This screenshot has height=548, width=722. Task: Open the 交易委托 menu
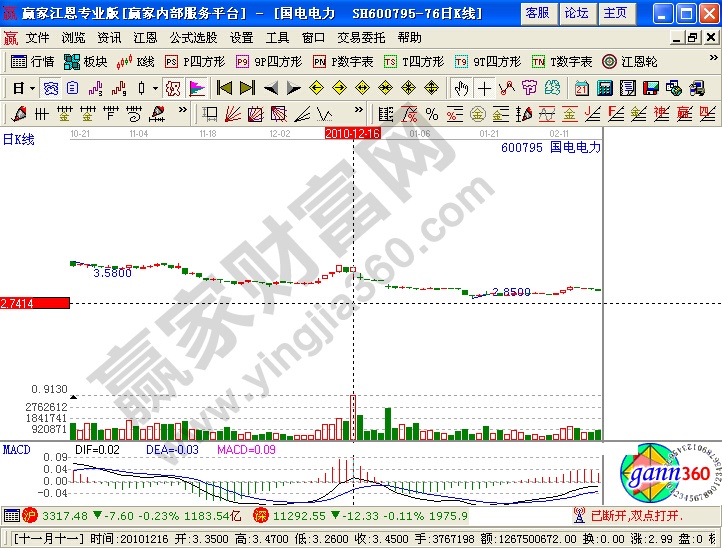click(361, 37)
